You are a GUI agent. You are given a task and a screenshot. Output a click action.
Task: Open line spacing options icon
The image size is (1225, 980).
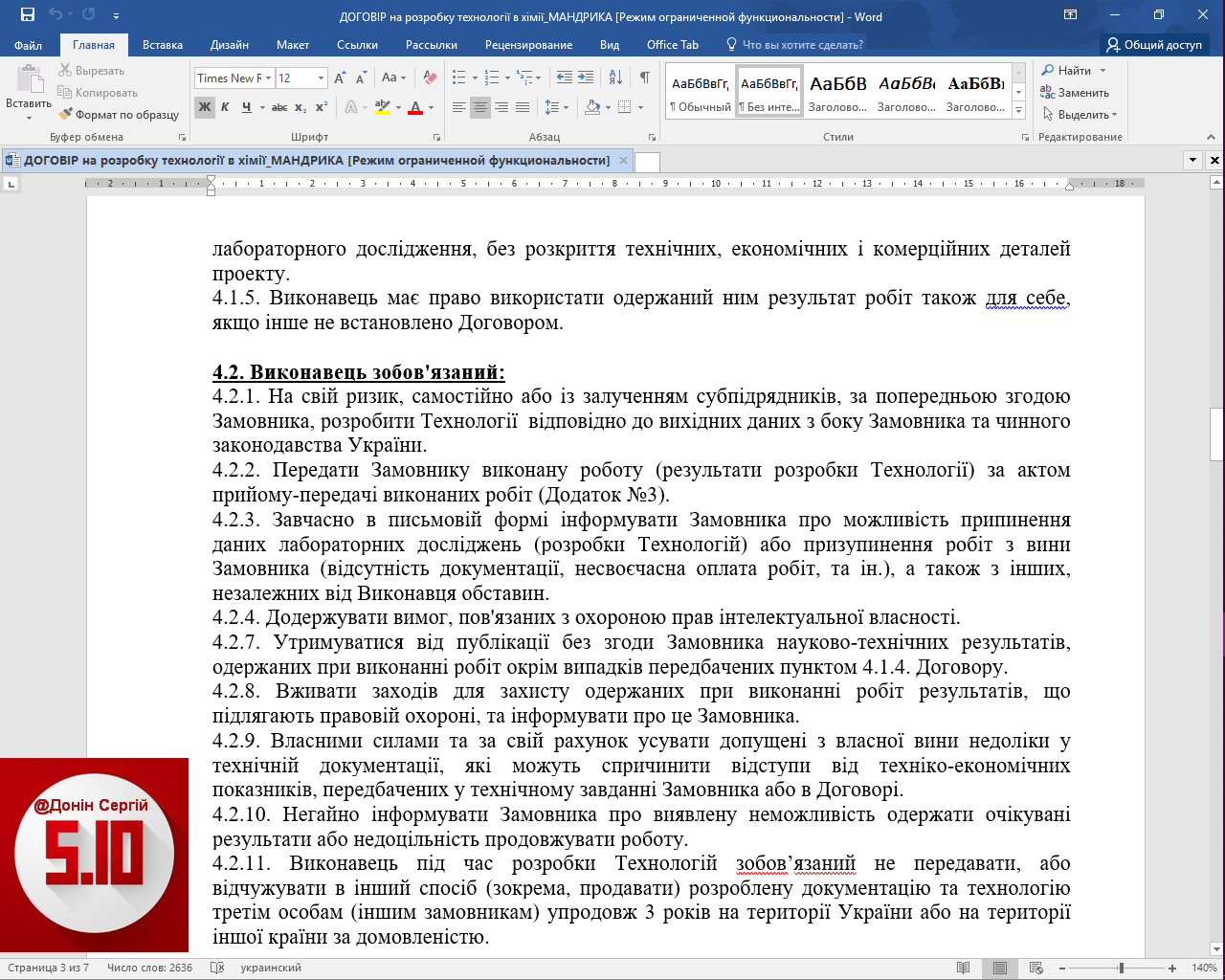click(x=552, y=107)
